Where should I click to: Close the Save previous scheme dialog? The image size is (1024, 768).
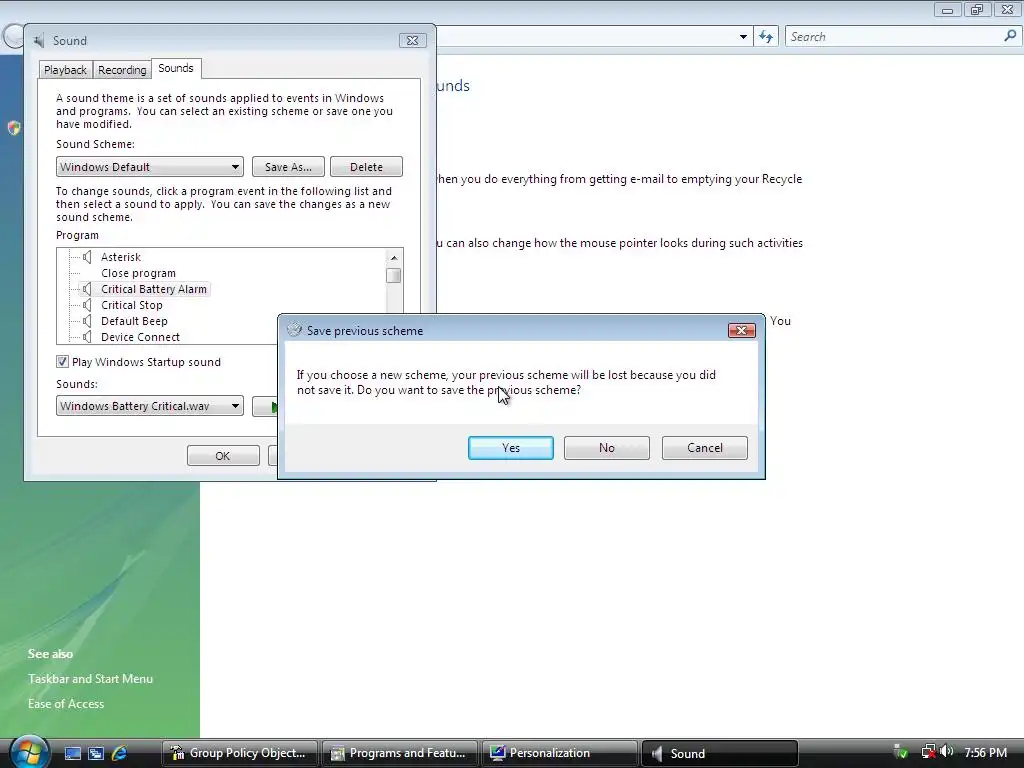pos(742,330)
